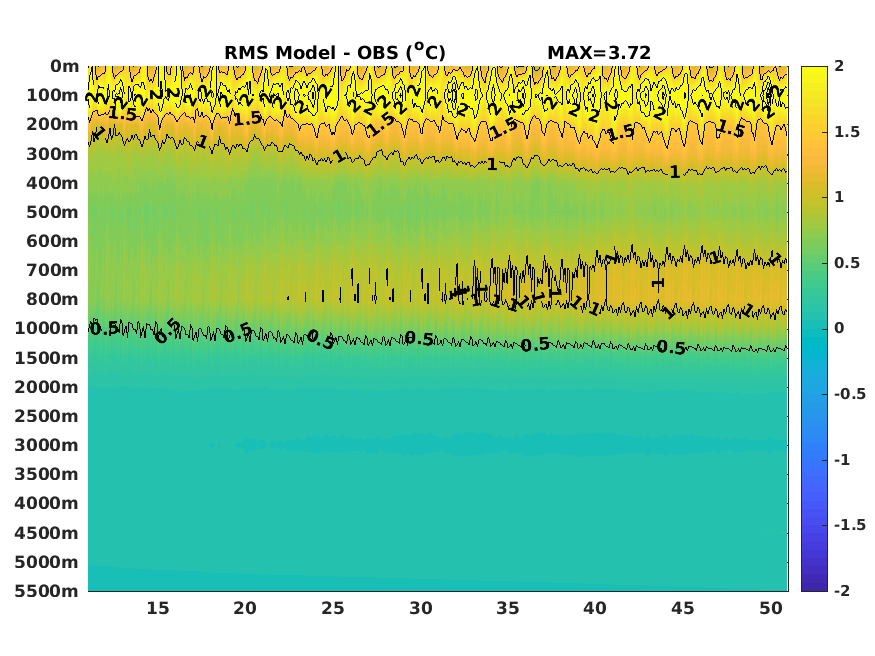Click the '600m' depth axis label

[x=52, y=241]
